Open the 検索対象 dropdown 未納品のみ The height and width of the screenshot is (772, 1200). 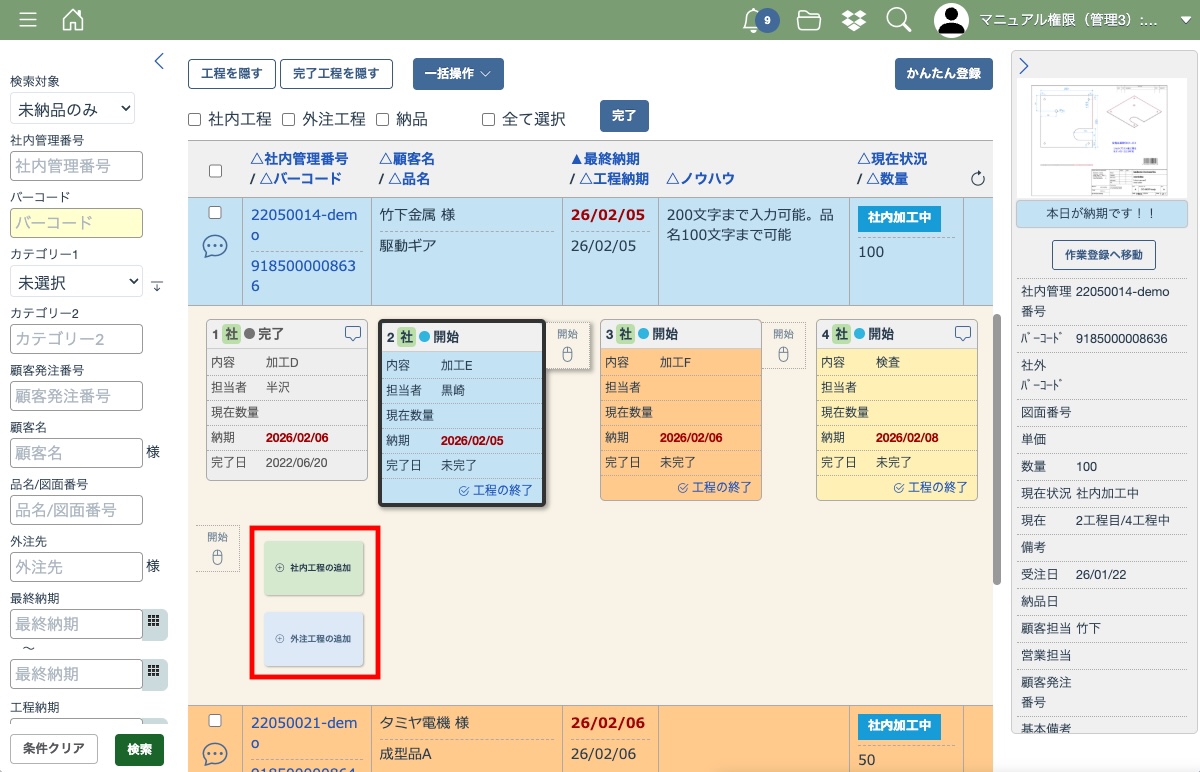(x=72, y=109)
